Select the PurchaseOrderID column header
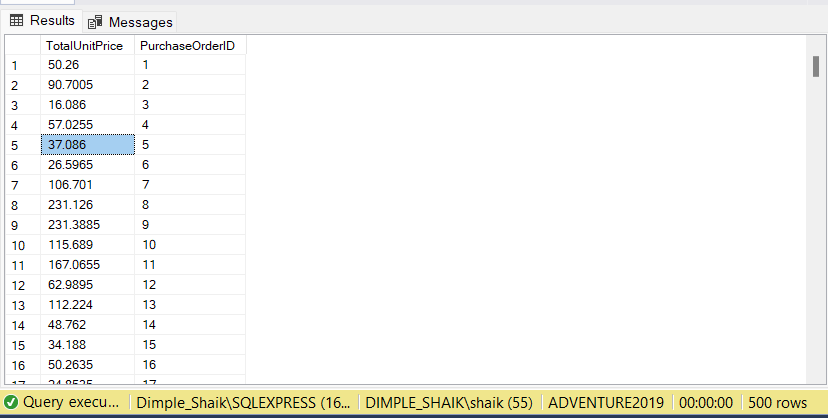 click(x=187, y=46)
